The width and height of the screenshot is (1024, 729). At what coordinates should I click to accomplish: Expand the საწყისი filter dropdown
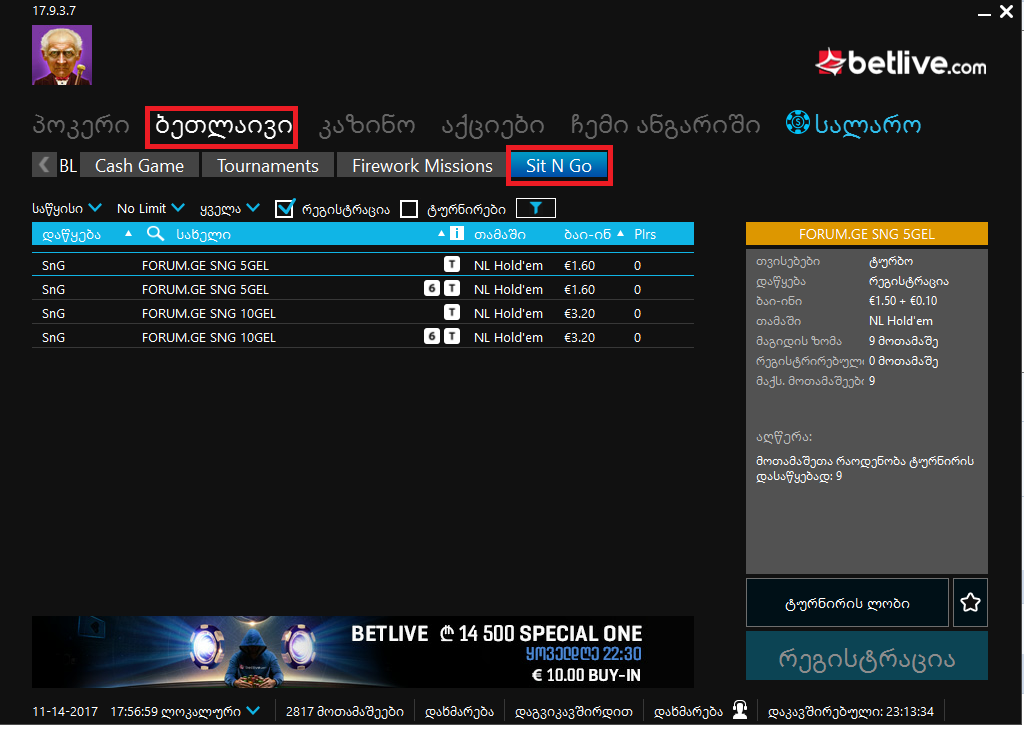click(x=67, y=208)
